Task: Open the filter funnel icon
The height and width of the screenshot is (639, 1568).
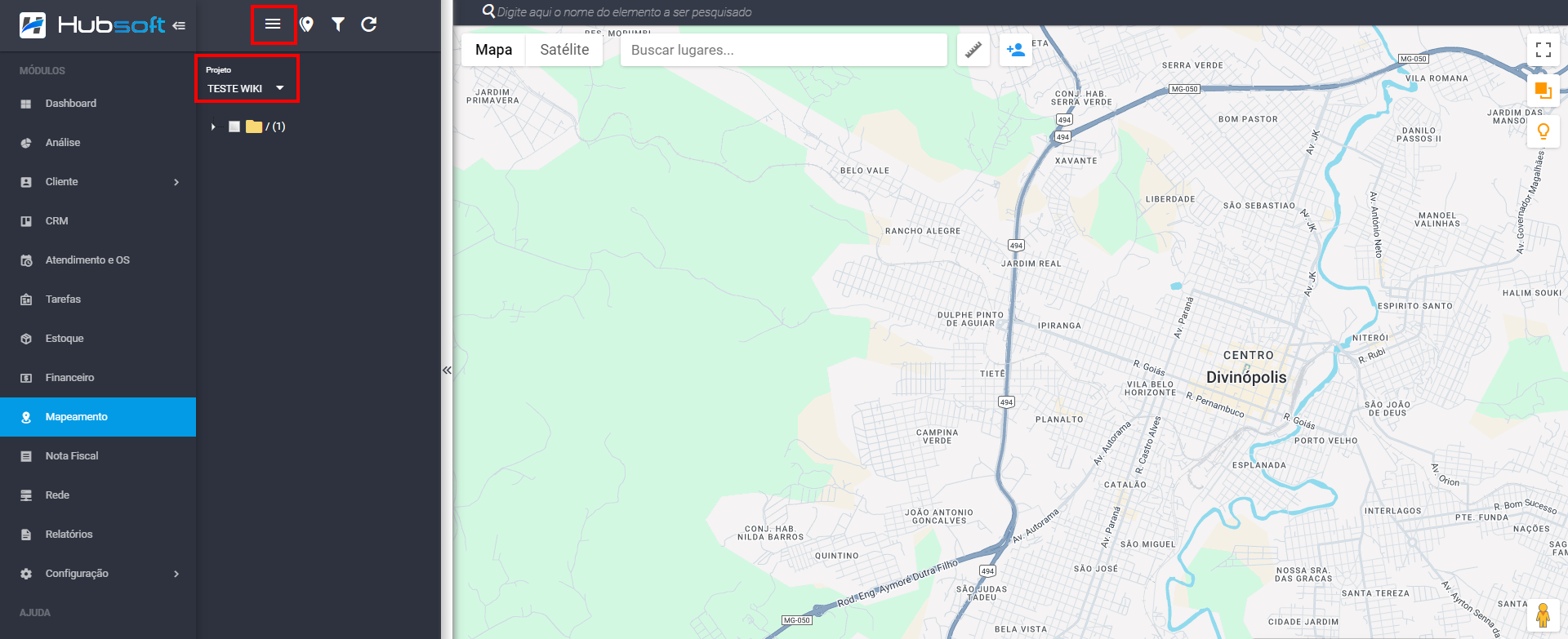Action: pos(338,24)
